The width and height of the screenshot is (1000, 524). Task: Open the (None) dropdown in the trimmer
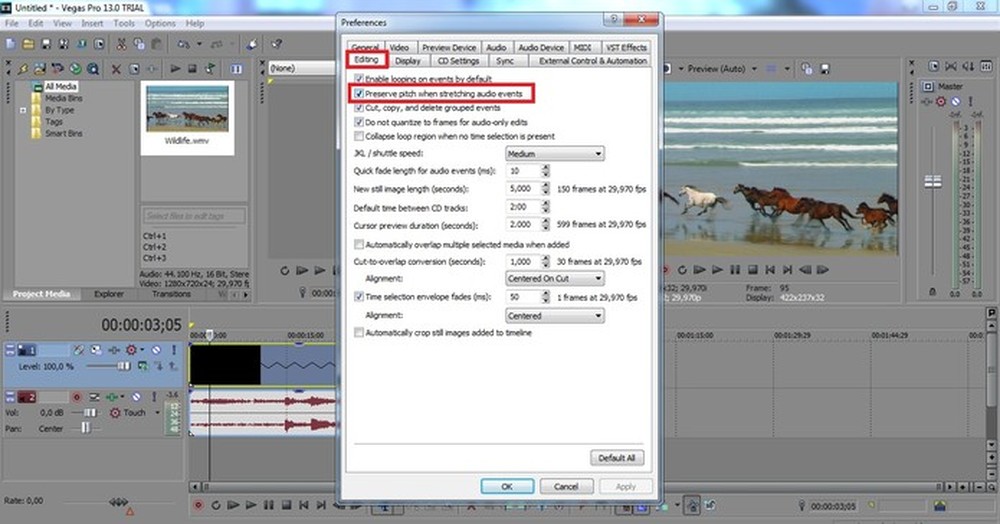coord(302,68)
